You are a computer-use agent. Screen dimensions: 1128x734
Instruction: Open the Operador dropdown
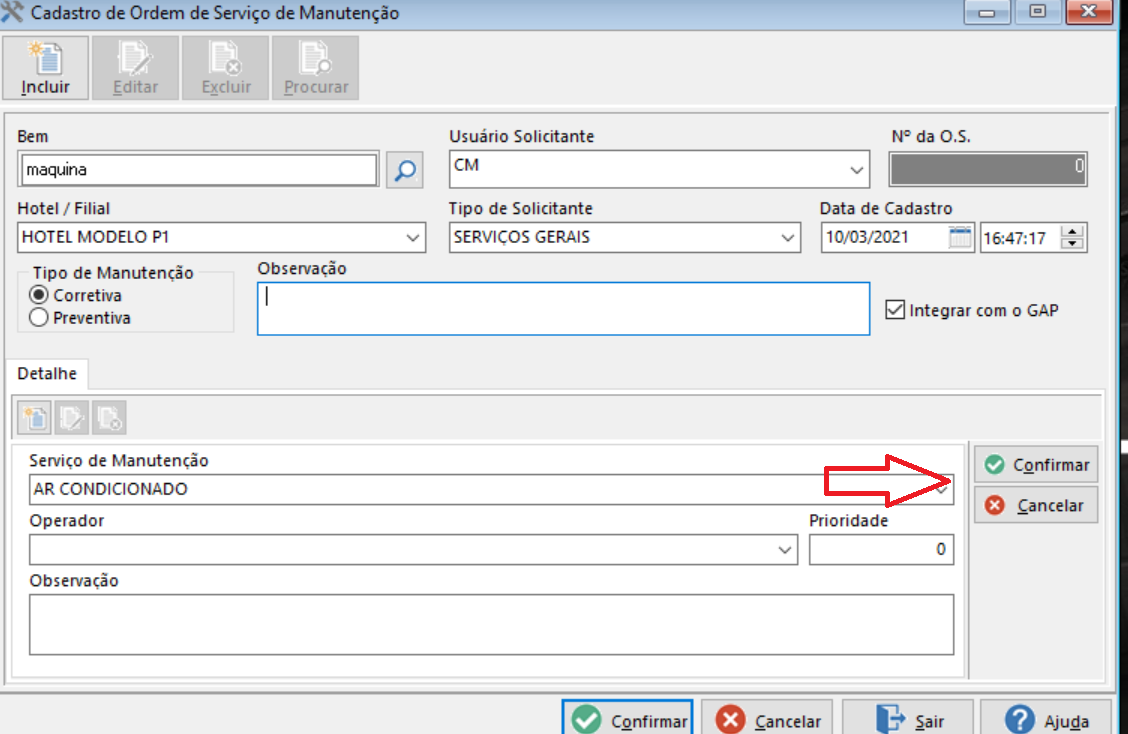(x=785, y=550)
